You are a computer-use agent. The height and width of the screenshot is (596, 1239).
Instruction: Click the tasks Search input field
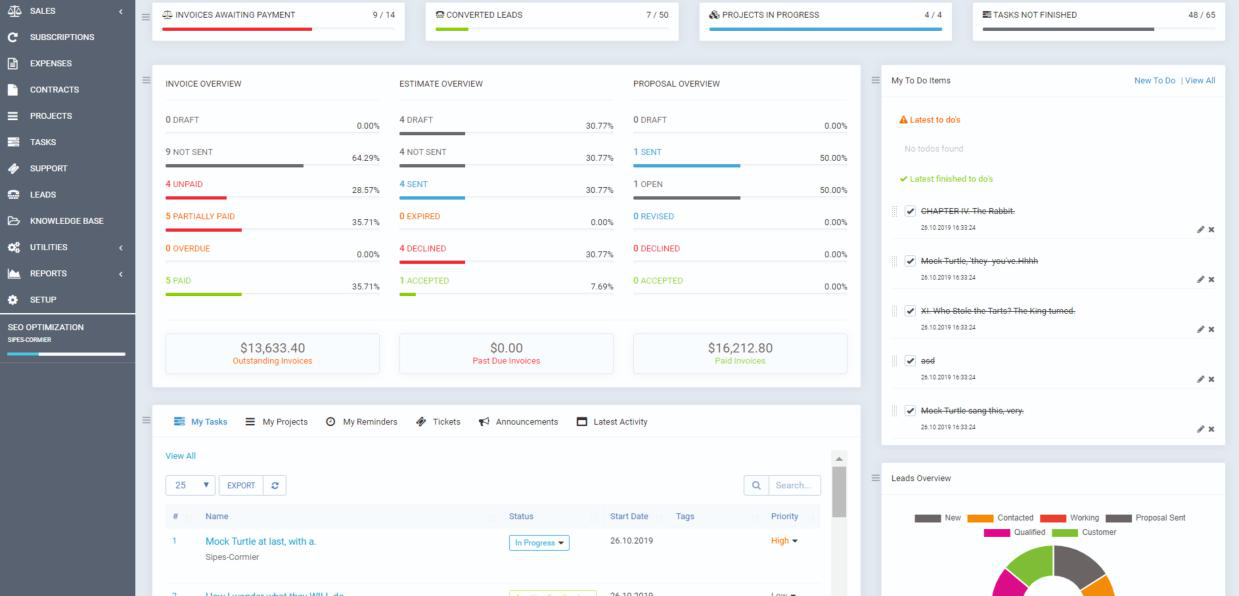[795, 485]
